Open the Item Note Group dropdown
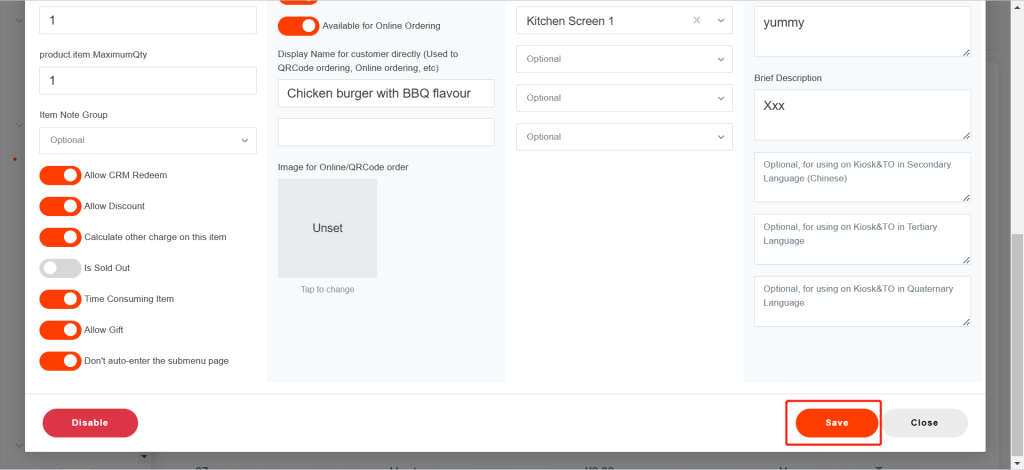Image resolution: width=1024 pixels, height=470 pixels. point(147,140)
